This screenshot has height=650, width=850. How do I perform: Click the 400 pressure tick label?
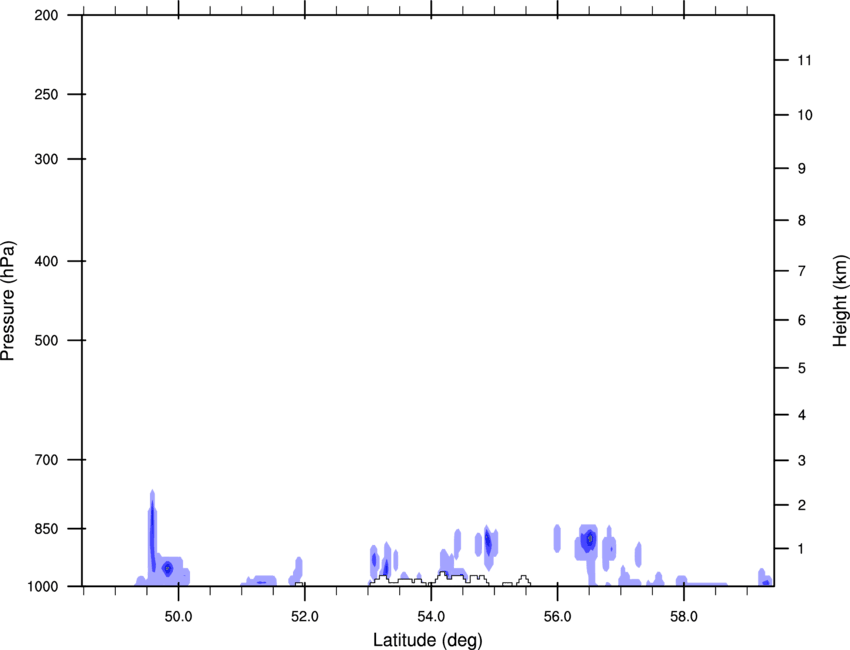46,261
